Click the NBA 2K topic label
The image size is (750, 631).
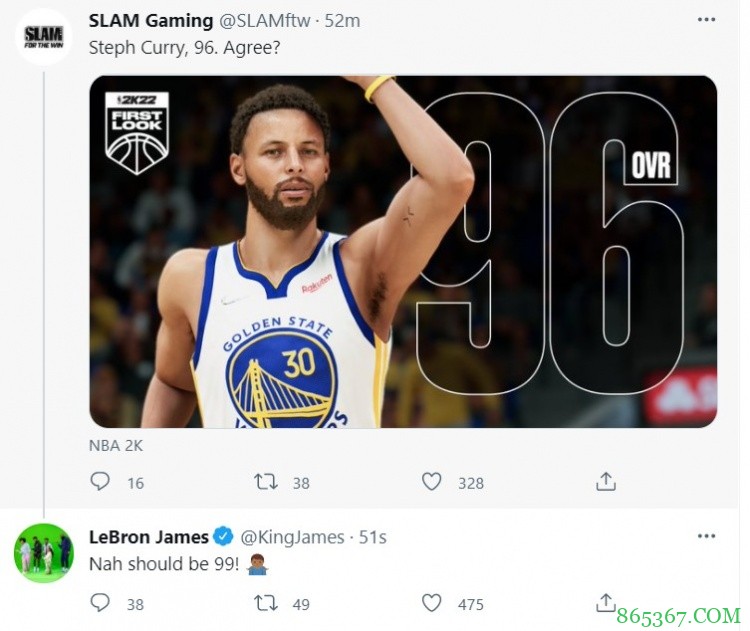click(117, 446)
